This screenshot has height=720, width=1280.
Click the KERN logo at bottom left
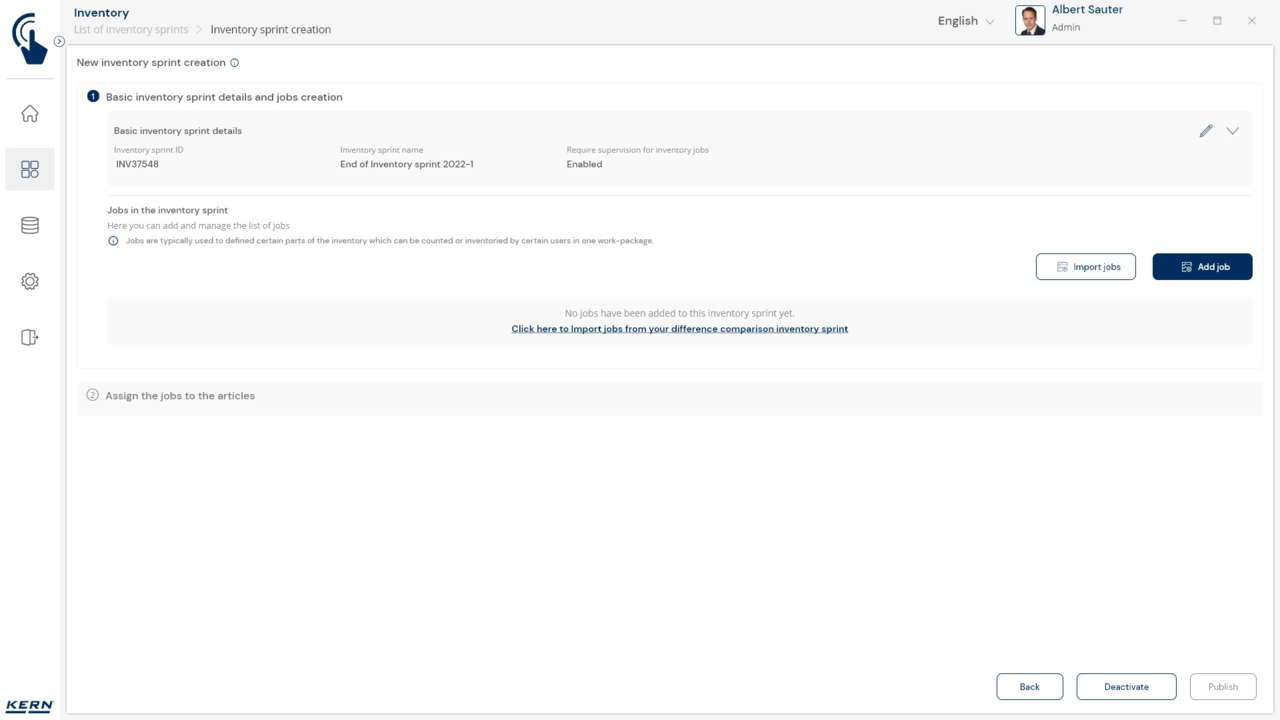29,706
